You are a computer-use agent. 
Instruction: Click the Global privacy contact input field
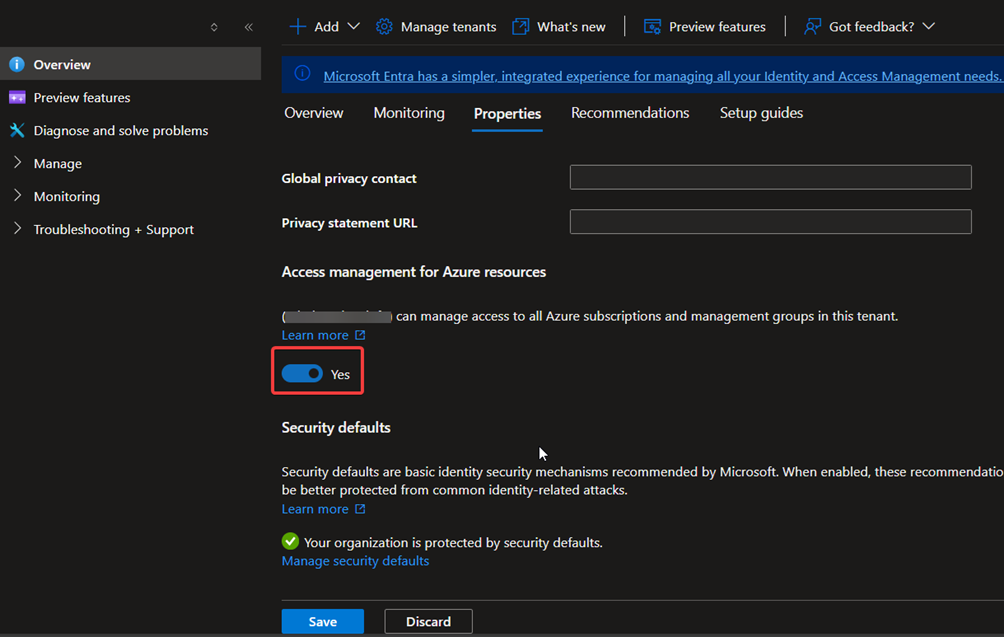770,178
